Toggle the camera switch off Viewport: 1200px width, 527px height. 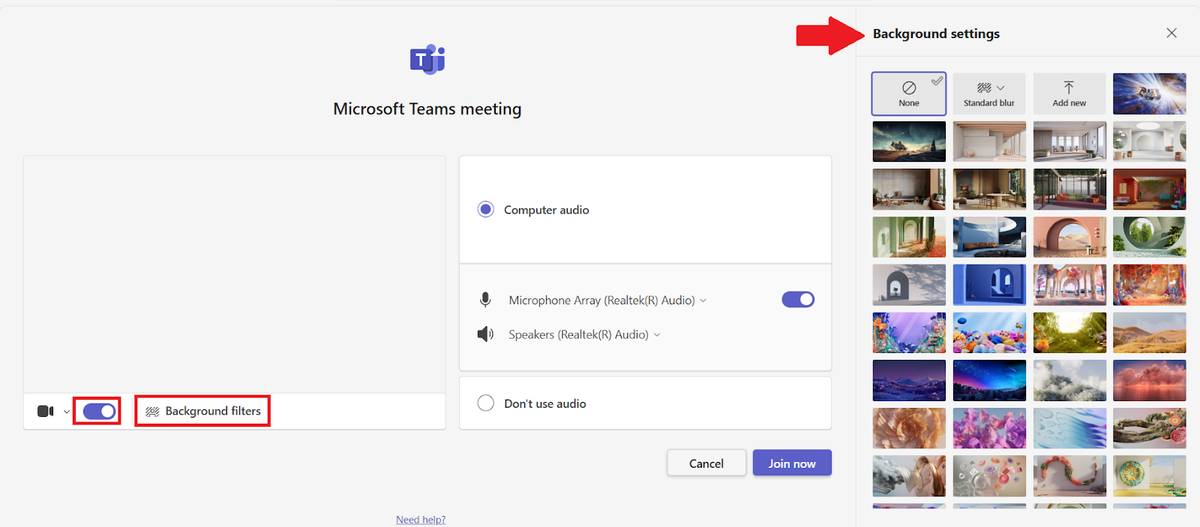(99, 411)
